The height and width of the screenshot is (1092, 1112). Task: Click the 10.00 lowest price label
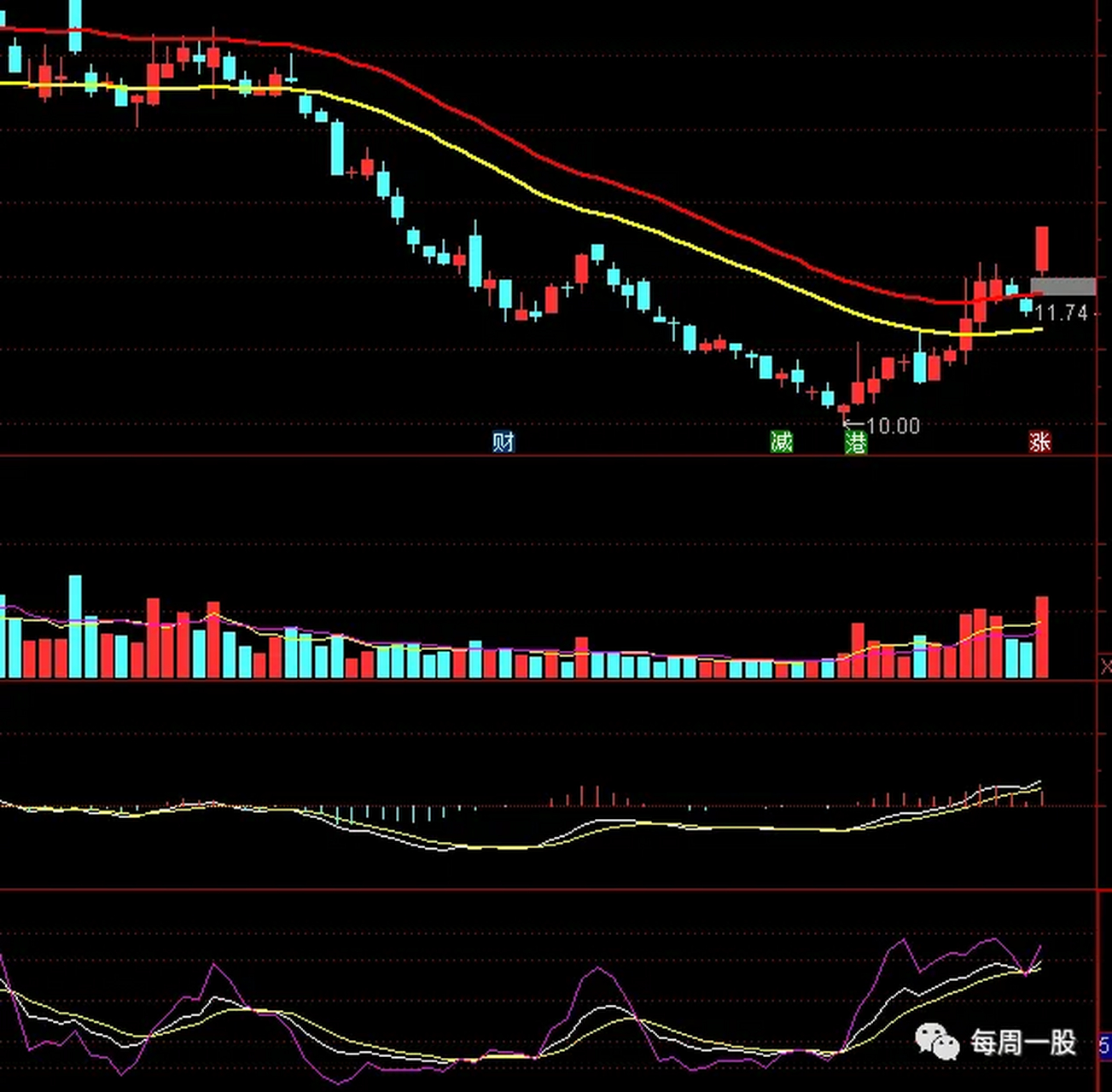pos(893,426)
